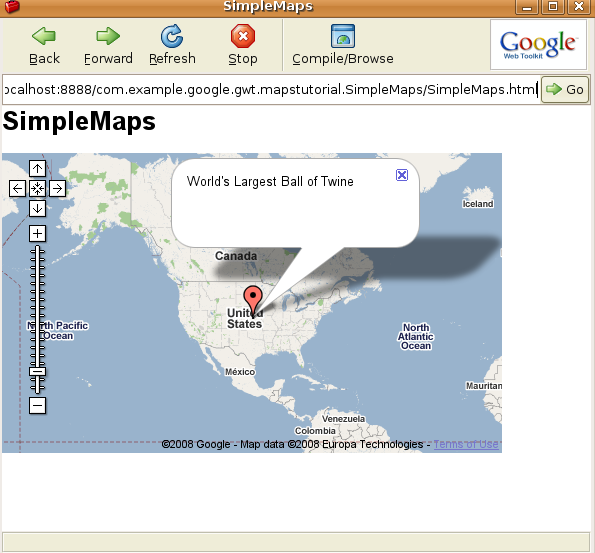
Task: Return to last result using center pan button
Action: click(x=37, y=189)
